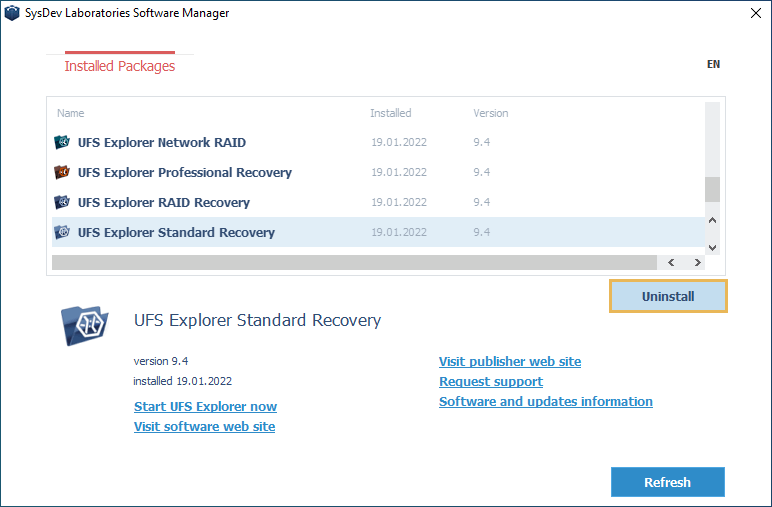Click the Request support link
772x507 pixels.
[x=490, y=381]
